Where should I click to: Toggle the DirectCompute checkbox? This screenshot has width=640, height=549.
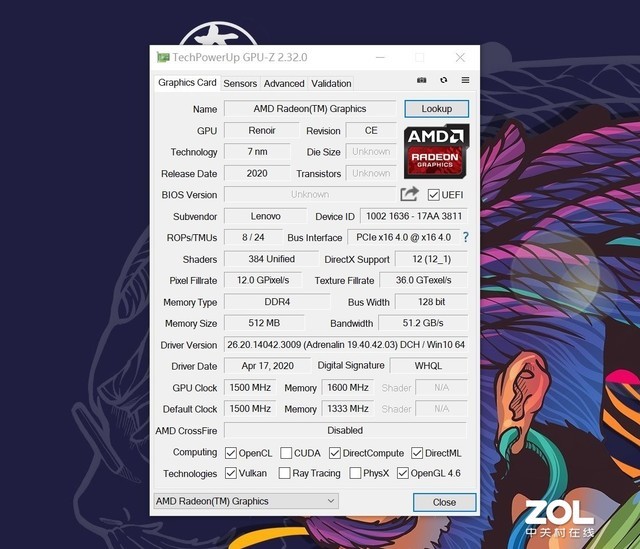pyautogui.click(x=335, y=453)
